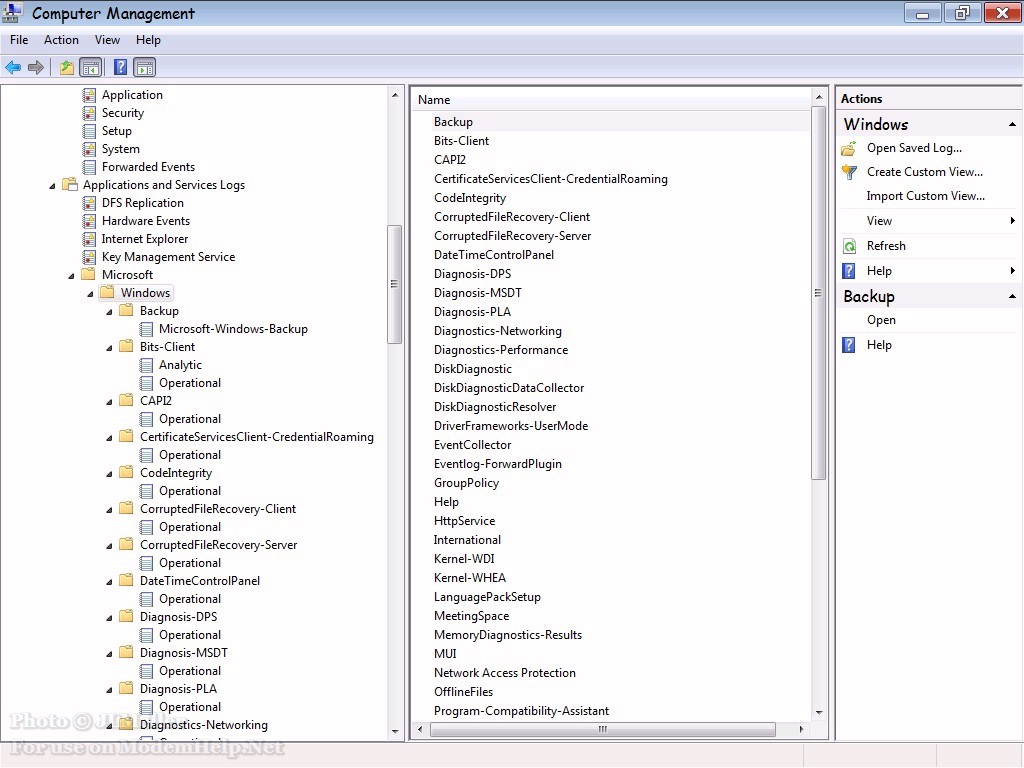Click the Key Management Service log icon
The width and height of the screenshot is (1024, 768).
(89, 257)
